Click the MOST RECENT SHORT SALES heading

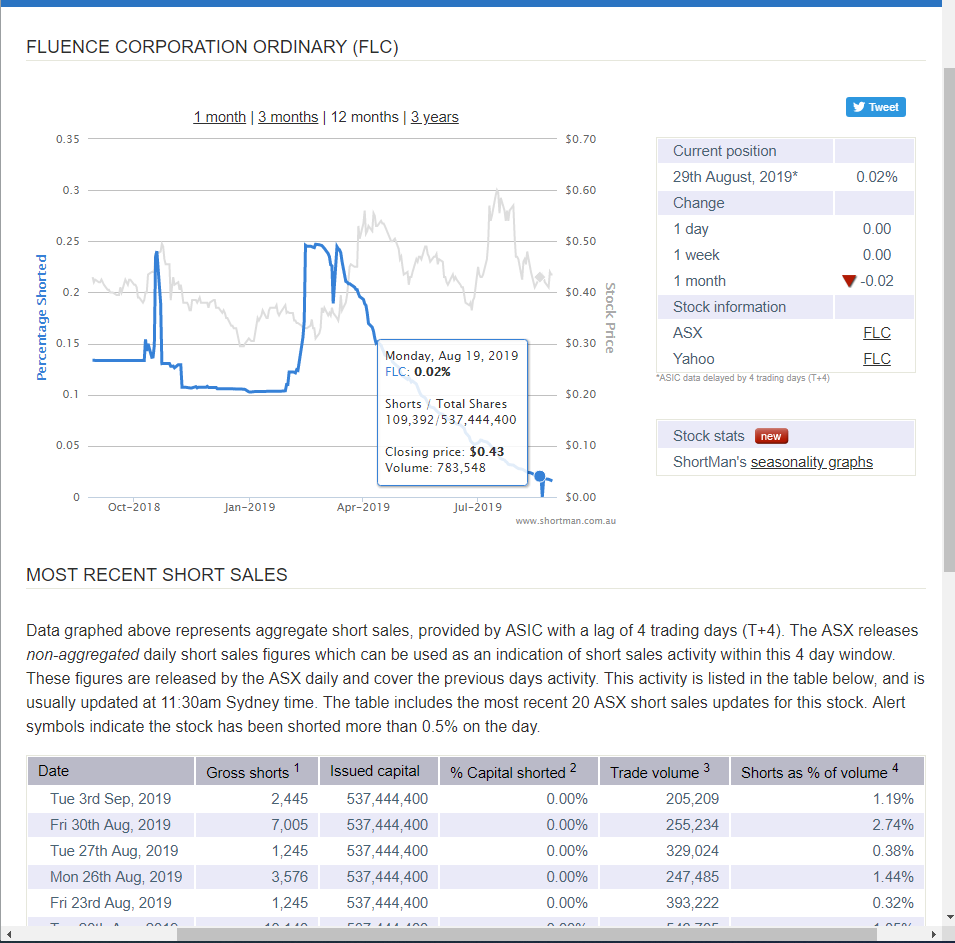pyautogui.click(x=157, y=575)
